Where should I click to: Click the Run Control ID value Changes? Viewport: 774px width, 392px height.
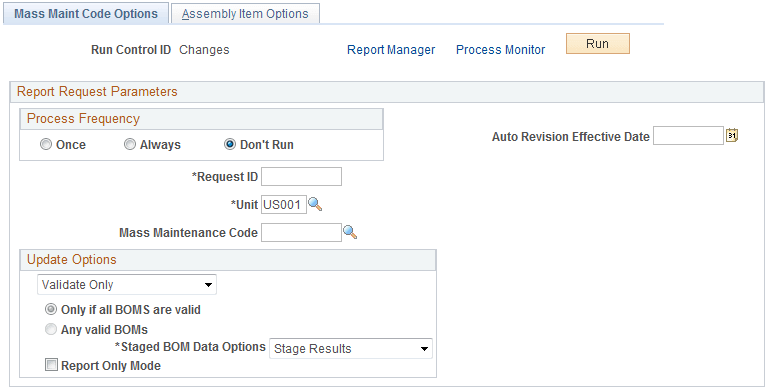204,50
